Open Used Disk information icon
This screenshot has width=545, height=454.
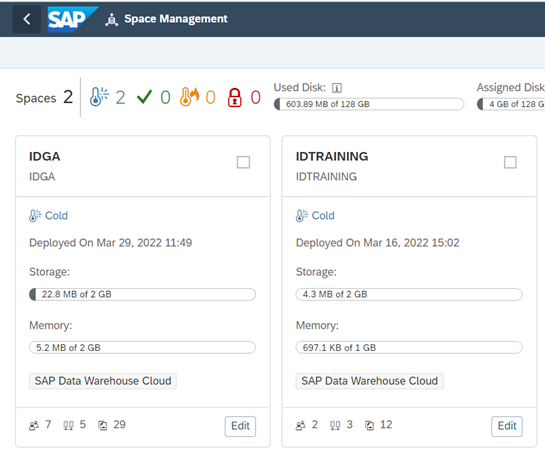pos(337,88)
